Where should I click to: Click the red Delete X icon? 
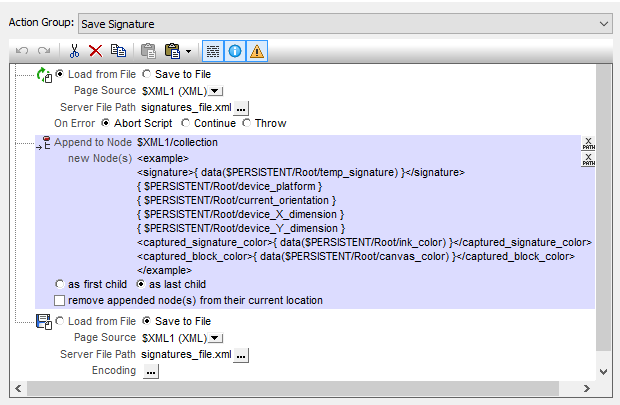96,50
